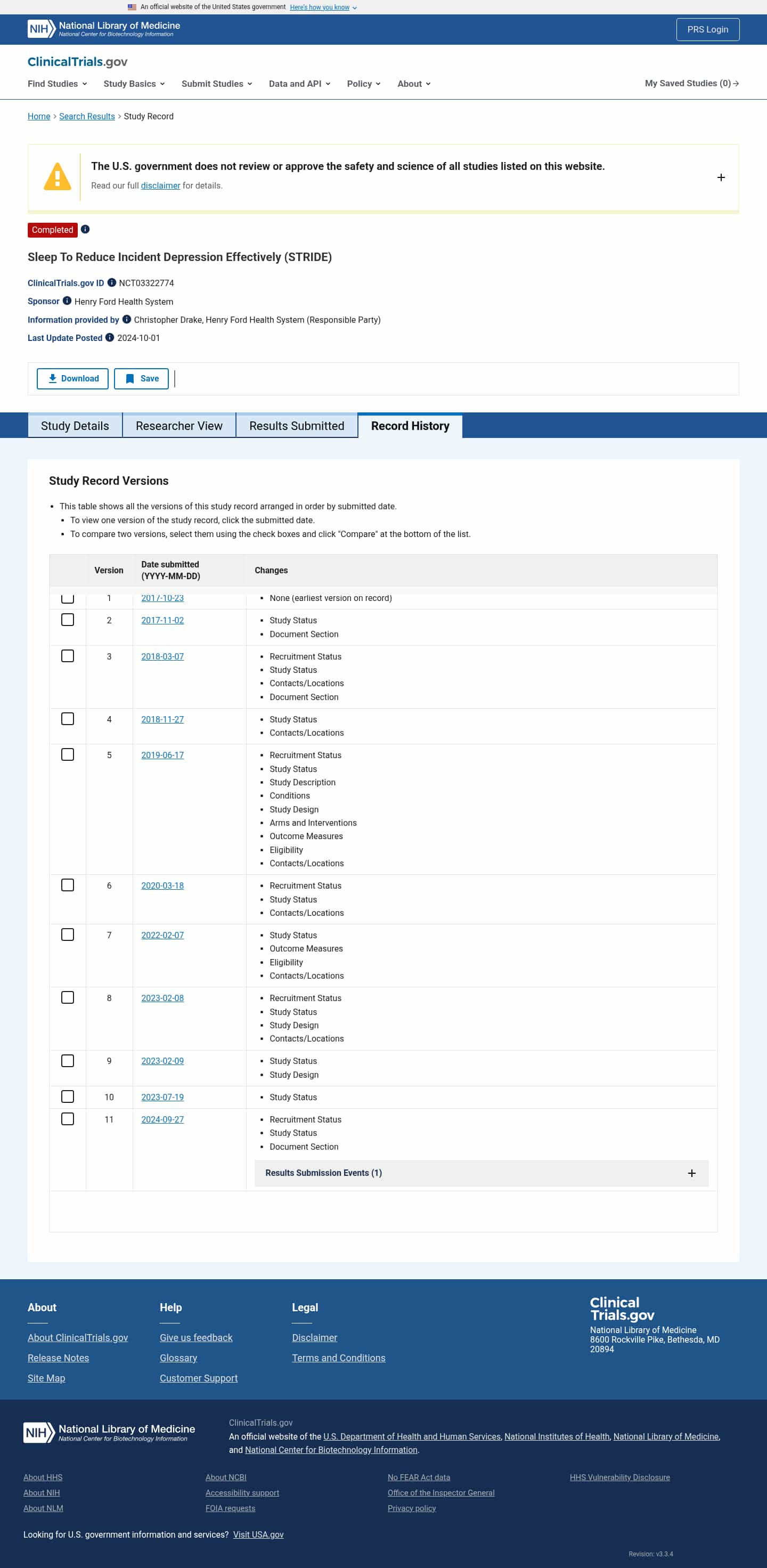Tick the version 4 checkbox
This screenshot has width=767, height=1568.
point(68,719)
